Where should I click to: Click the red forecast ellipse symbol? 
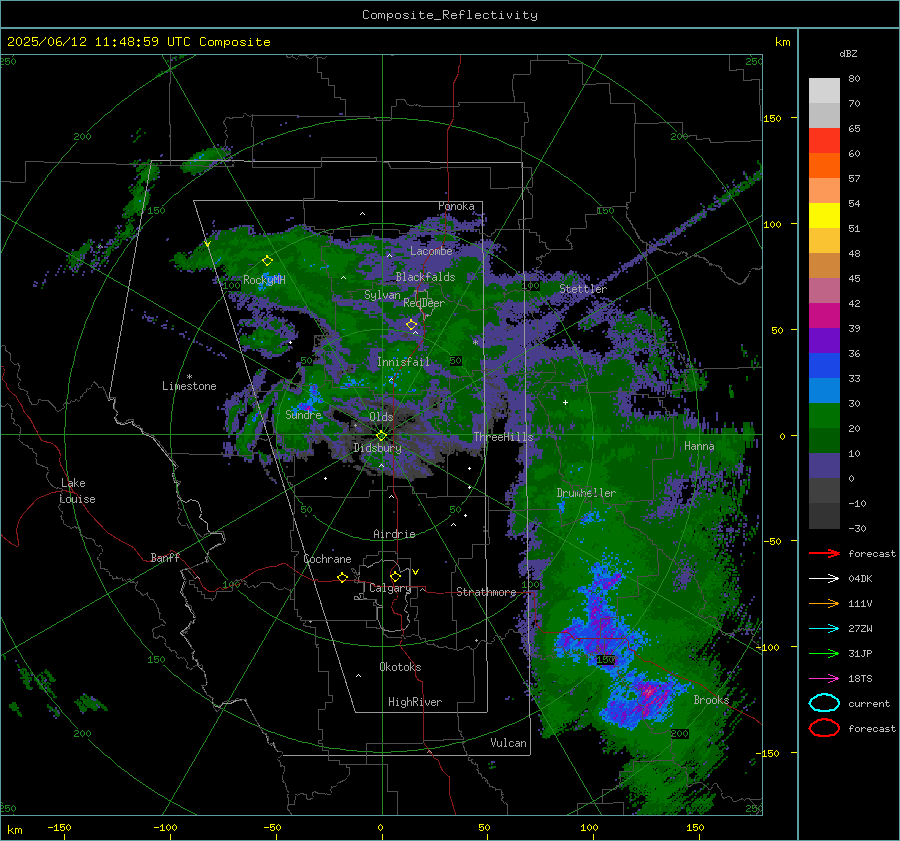tap(824, 728)
